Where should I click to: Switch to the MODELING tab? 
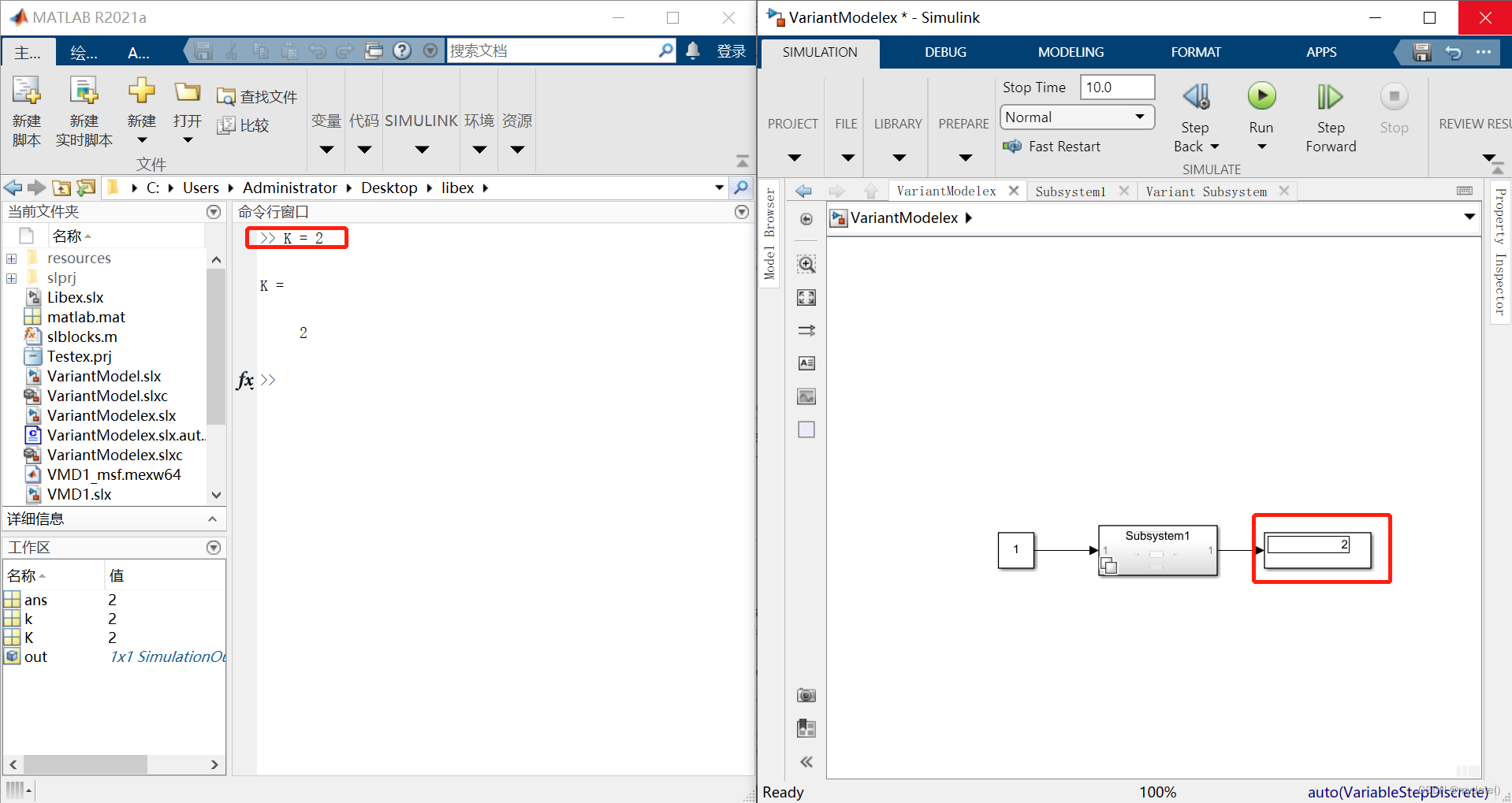point(1071,52)
